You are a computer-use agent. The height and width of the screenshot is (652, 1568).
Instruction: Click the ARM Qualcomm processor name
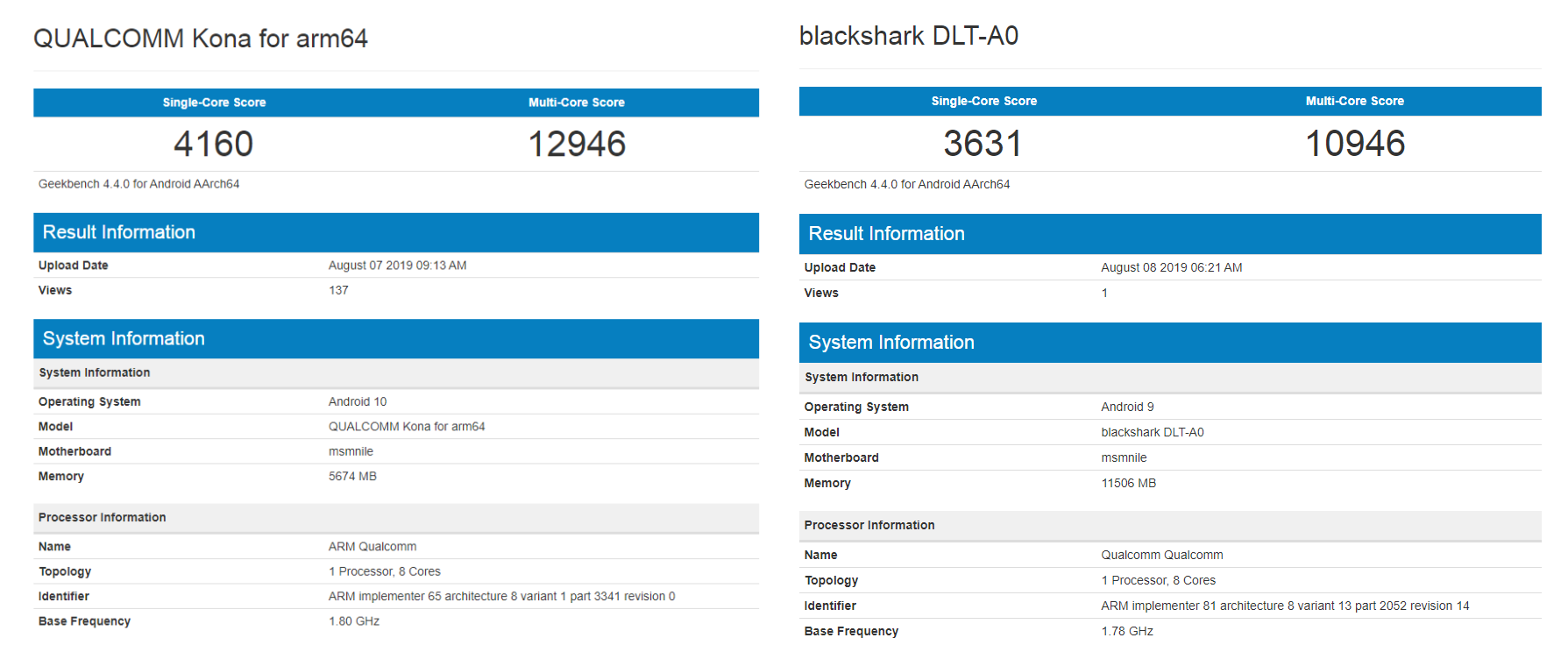coord(372,546)
